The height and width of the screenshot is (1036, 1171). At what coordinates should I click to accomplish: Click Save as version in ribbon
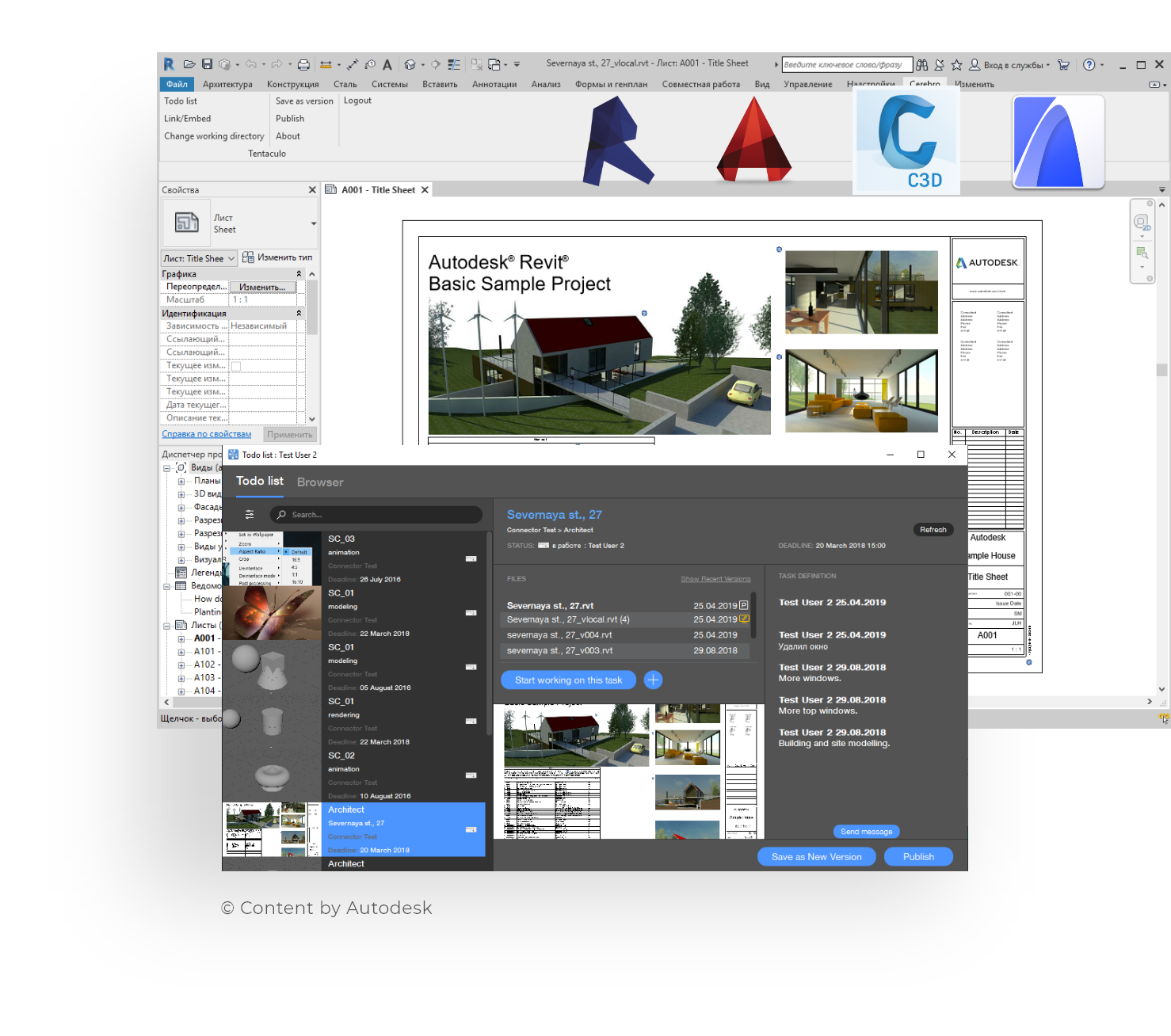click(x=304, y=101)
